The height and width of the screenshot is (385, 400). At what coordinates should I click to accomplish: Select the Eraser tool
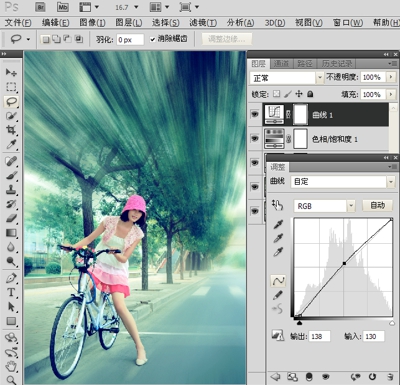point(11,218)
